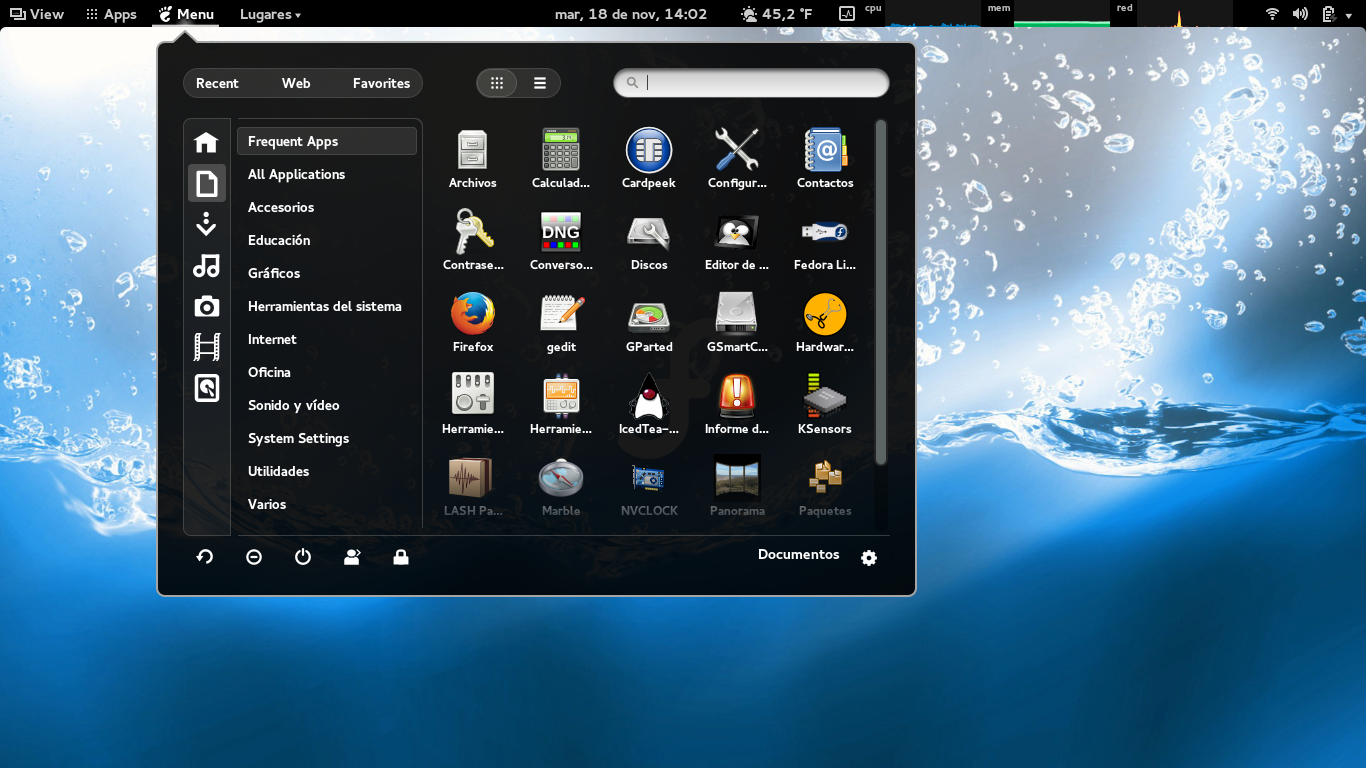Open Documentos via the bottom-right link
Image resolution: width=1366 pixels, height=768 pixels.
(x=798, y=554)
